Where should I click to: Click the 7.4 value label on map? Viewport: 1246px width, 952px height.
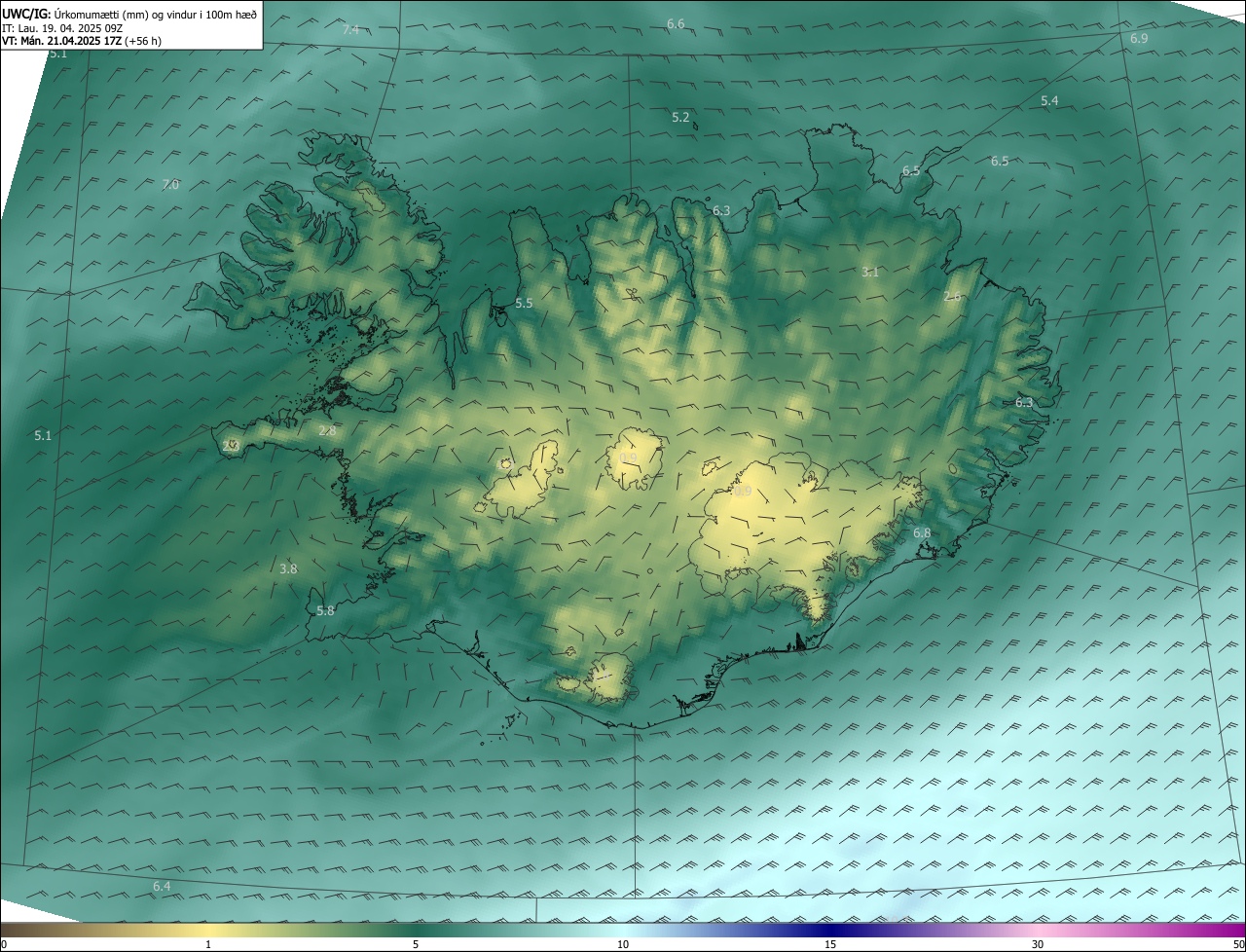[x=350, y=30]
